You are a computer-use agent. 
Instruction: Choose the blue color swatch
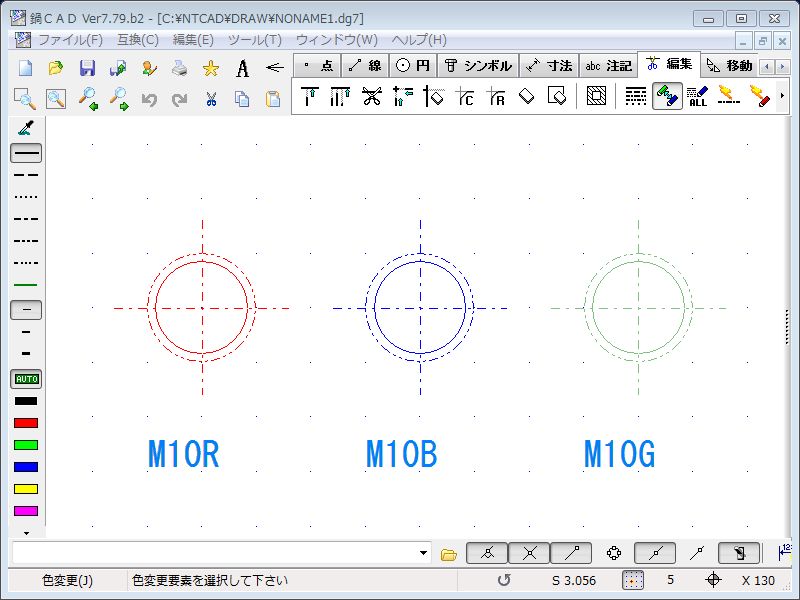(x=26, y=467)
